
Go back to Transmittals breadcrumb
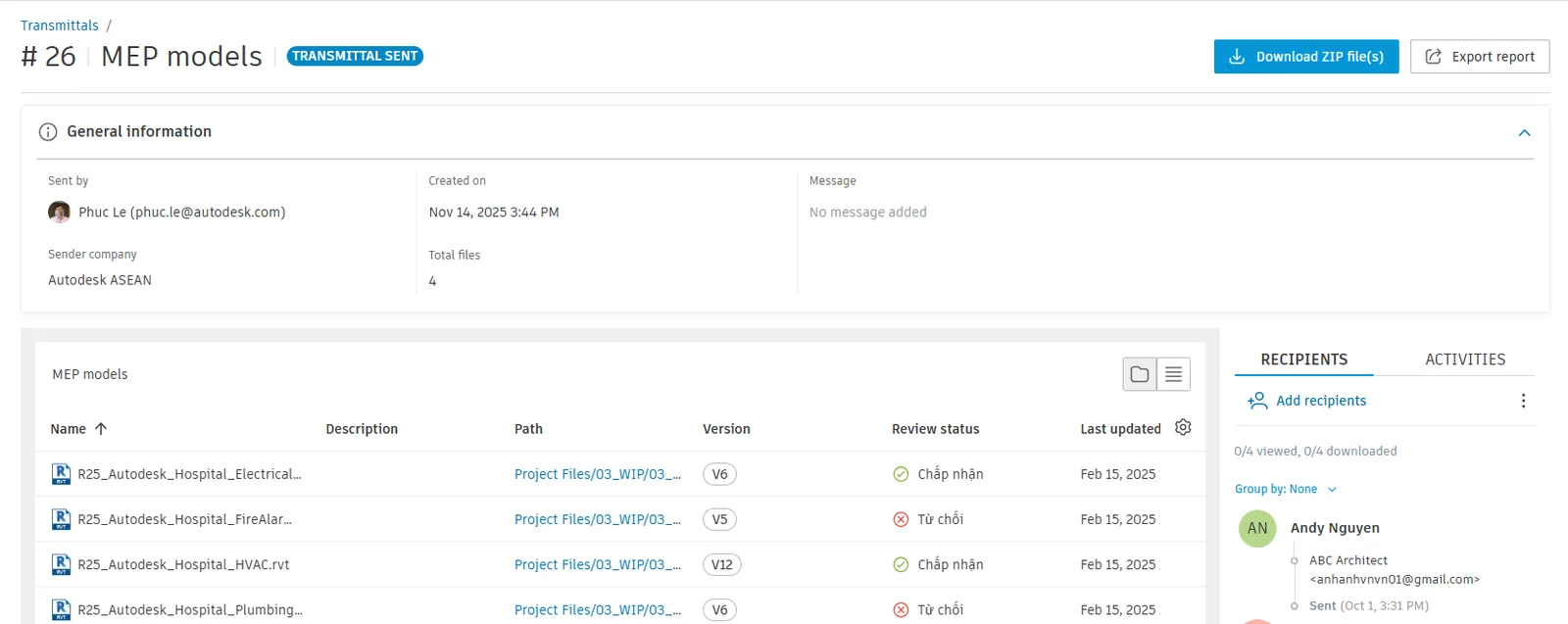[60, 25]
